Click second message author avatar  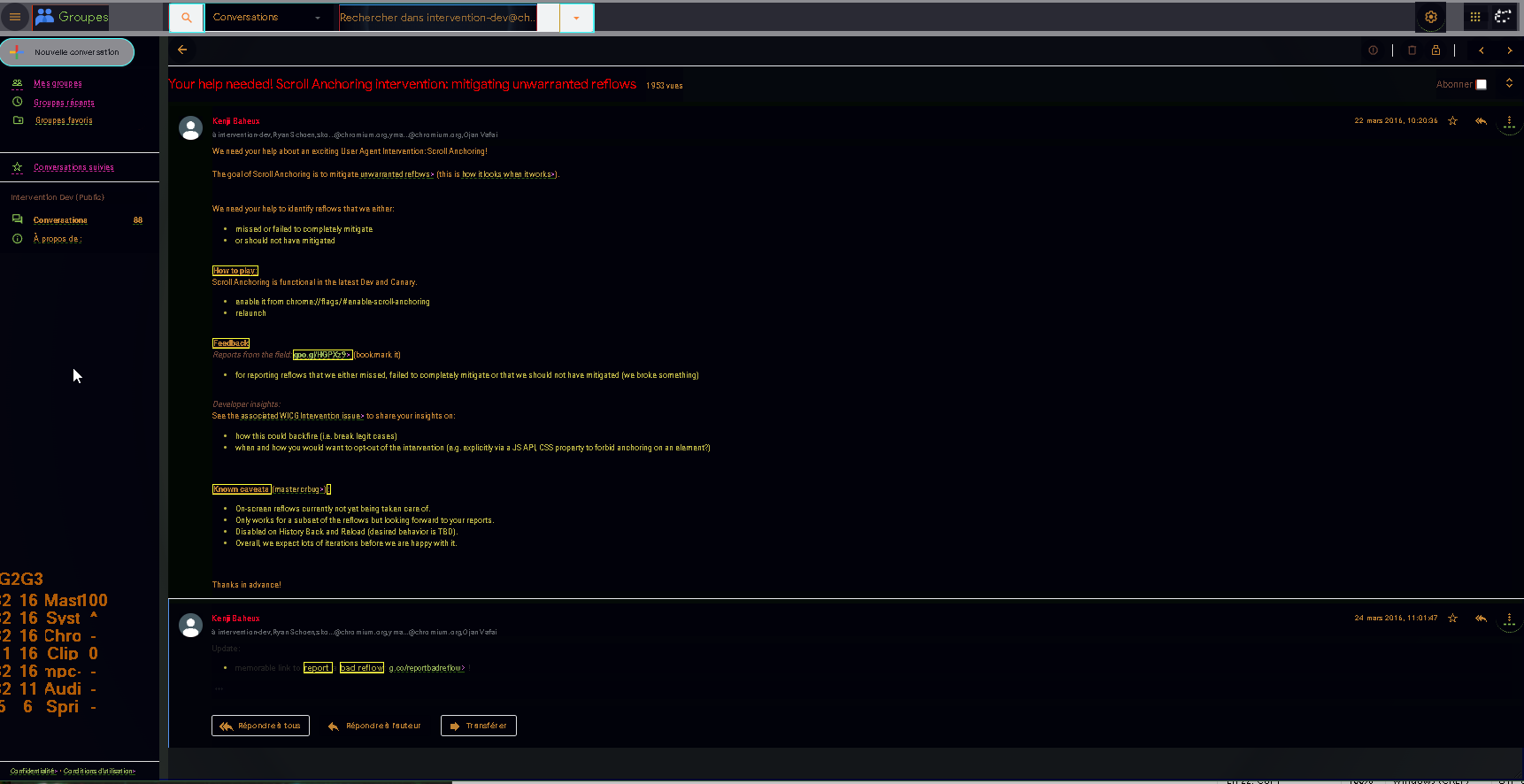190,626
